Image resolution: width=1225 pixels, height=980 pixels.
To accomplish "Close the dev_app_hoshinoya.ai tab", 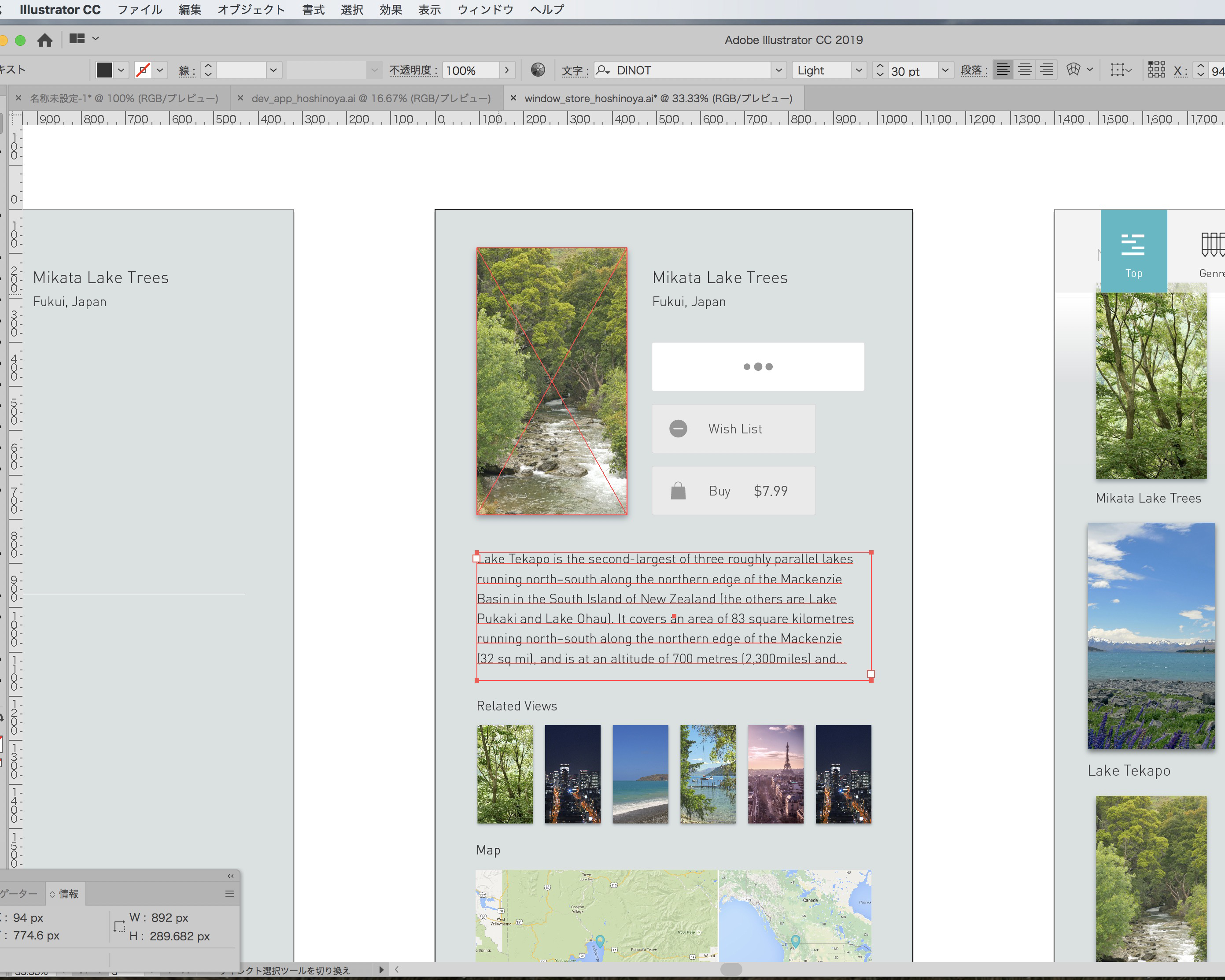I will 240,98.
